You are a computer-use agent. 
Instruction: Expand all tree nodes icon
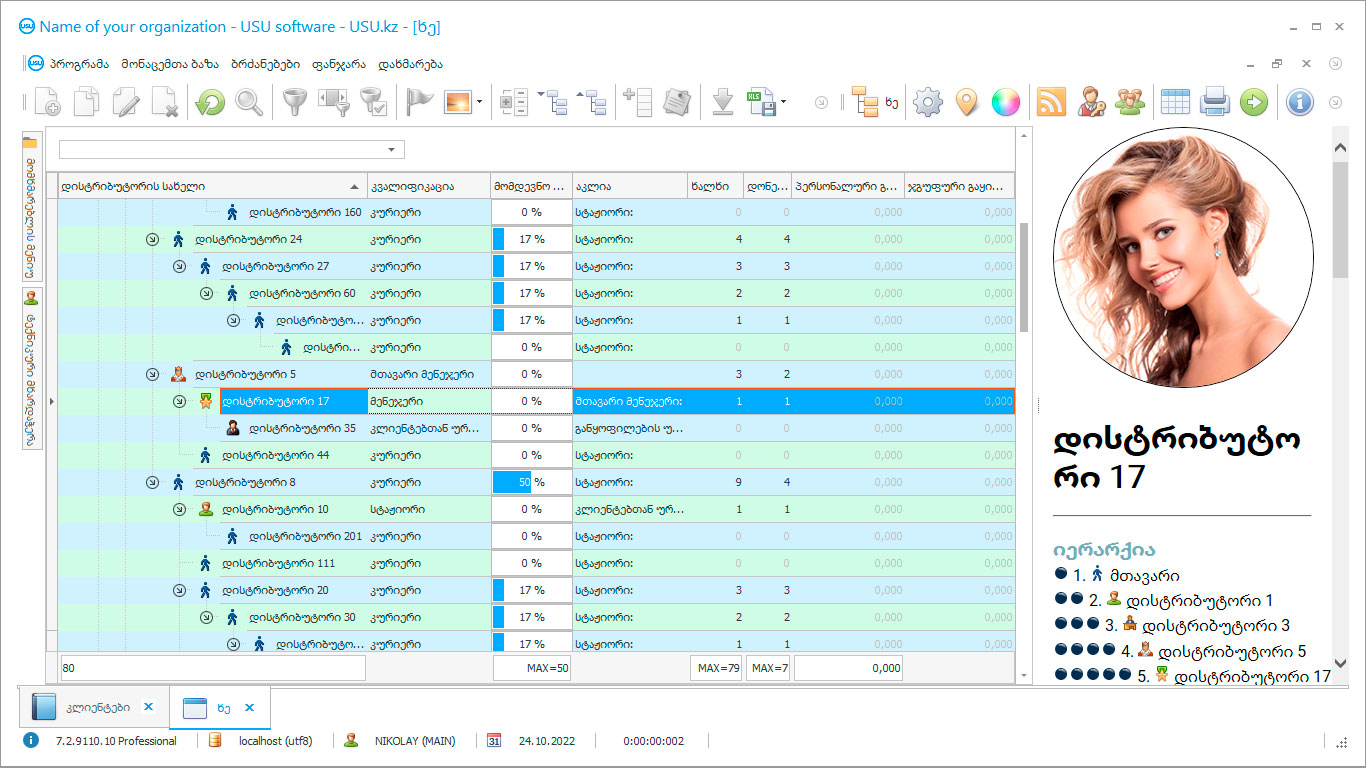pos(552,102)
